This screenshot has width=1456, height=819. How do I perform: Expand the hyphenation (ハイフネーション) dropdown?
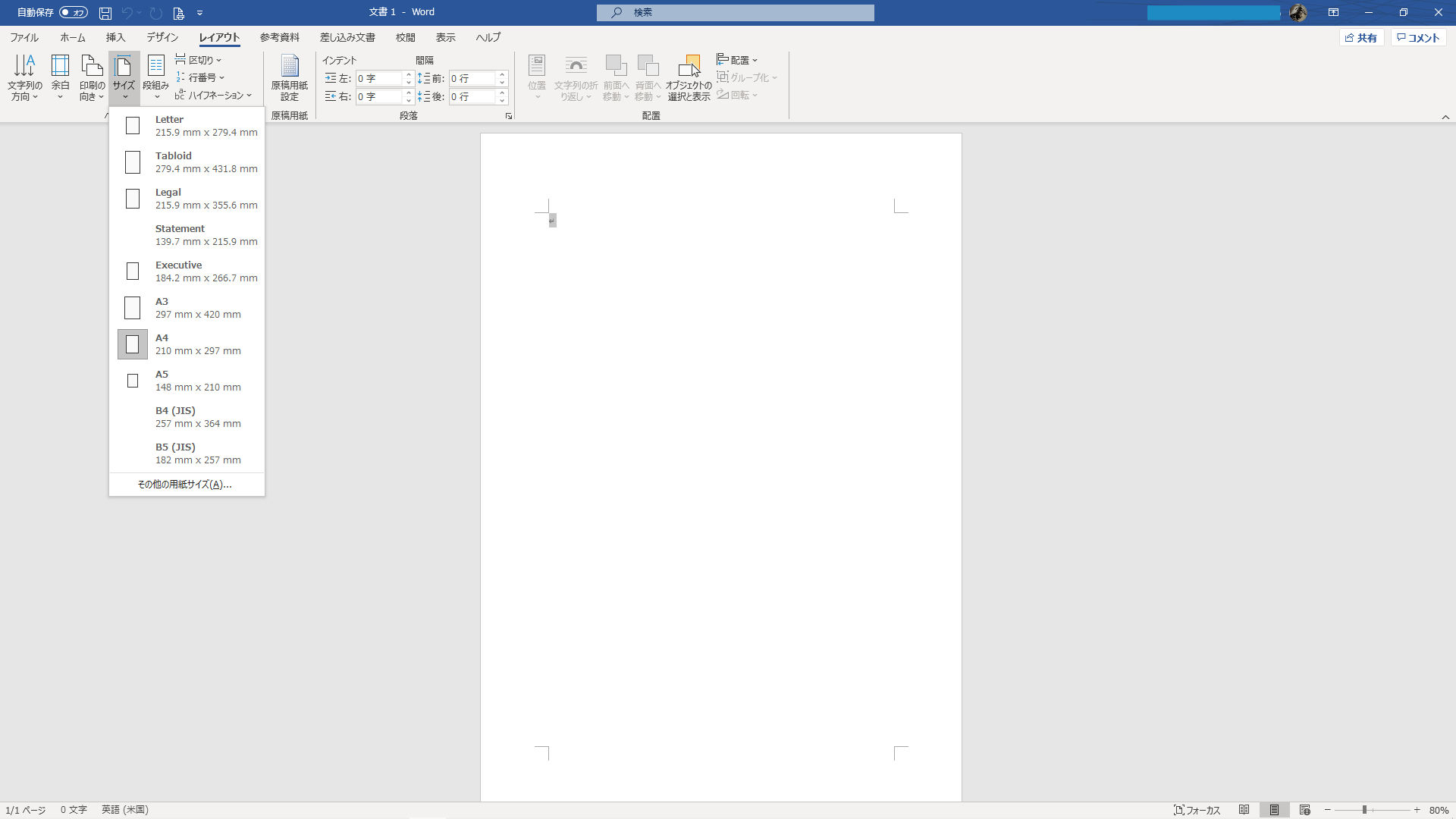(214, 96)
